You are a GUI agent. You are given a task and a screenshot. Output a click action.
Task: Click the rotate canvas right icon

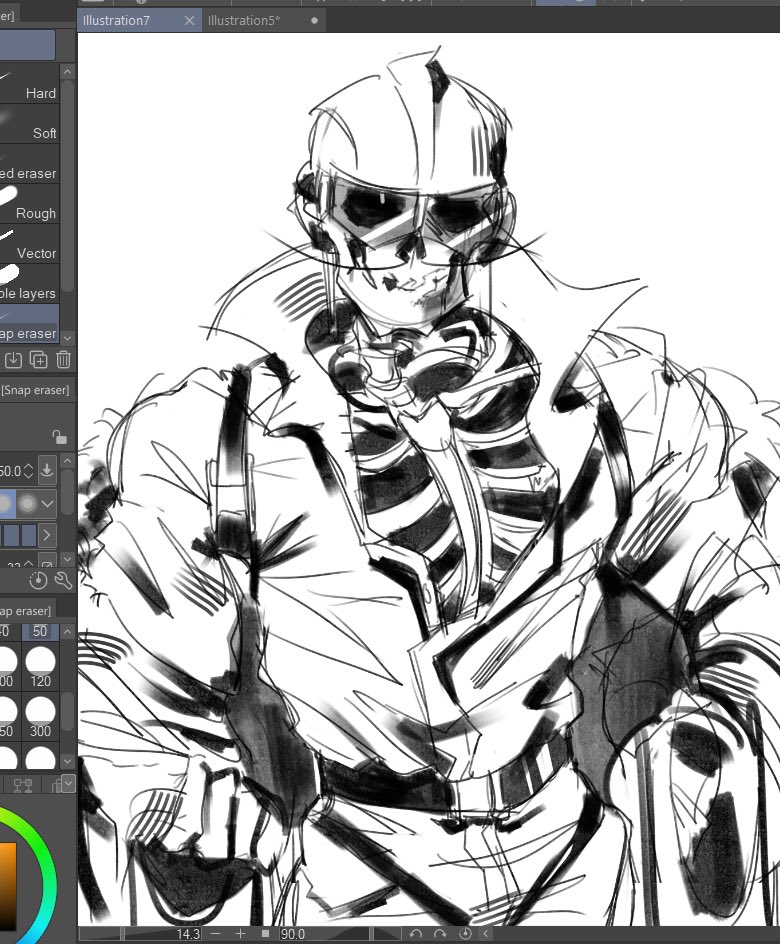point(440,934)
